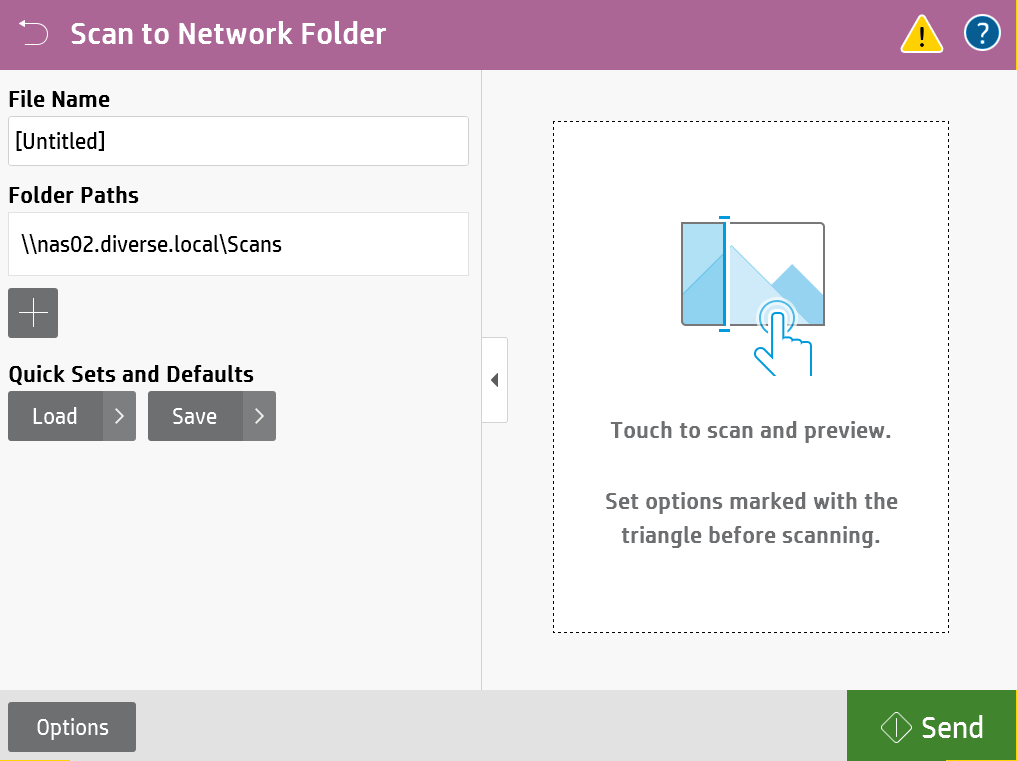Click the Folder Paths heading
This screenshot has width=1017, height=761.
74,195
